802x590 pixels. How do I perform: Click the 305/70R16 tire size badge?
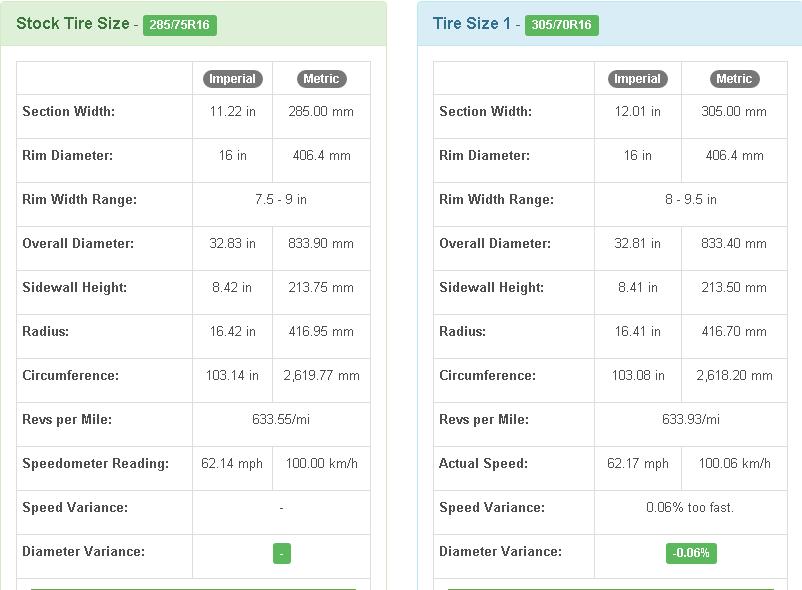pyautogui.click(x=562, y=25)
